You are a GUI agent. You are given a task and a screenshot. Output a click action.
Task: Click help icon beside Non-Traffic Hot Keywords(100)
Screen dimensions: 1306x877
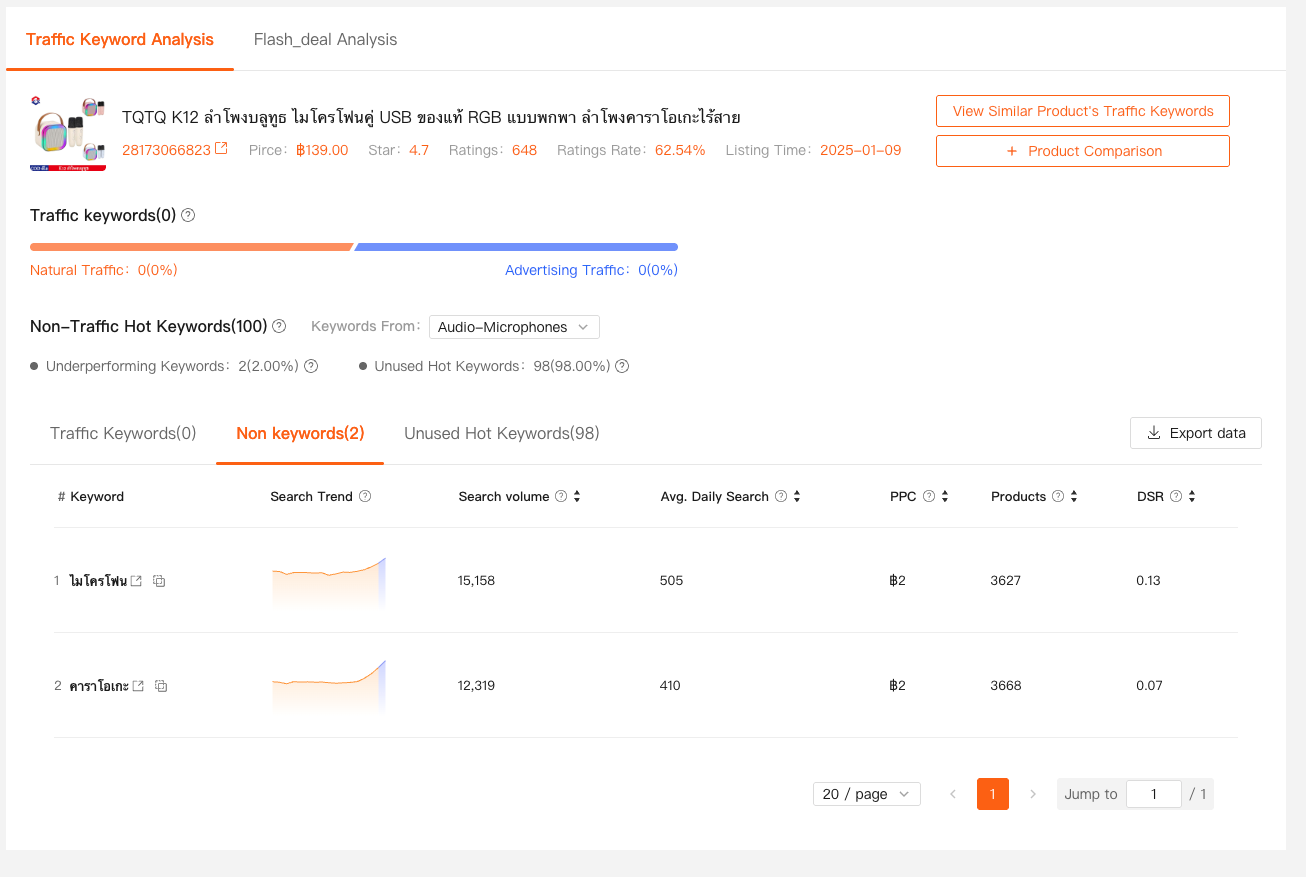coord(279,326)
